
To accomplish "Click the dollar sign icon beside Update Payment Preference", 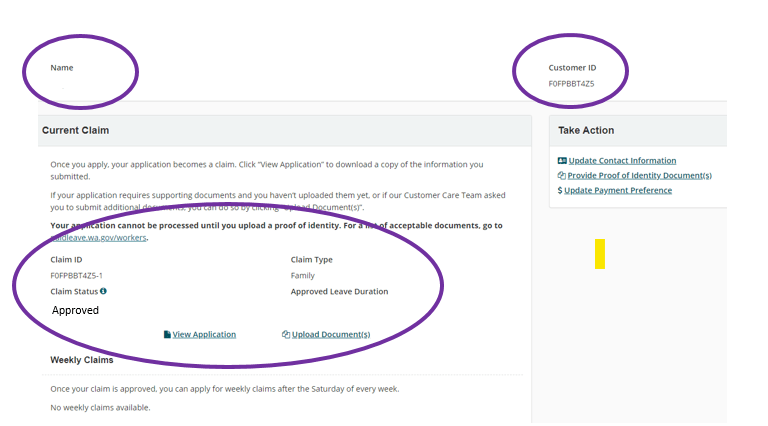I will (560, 190).
